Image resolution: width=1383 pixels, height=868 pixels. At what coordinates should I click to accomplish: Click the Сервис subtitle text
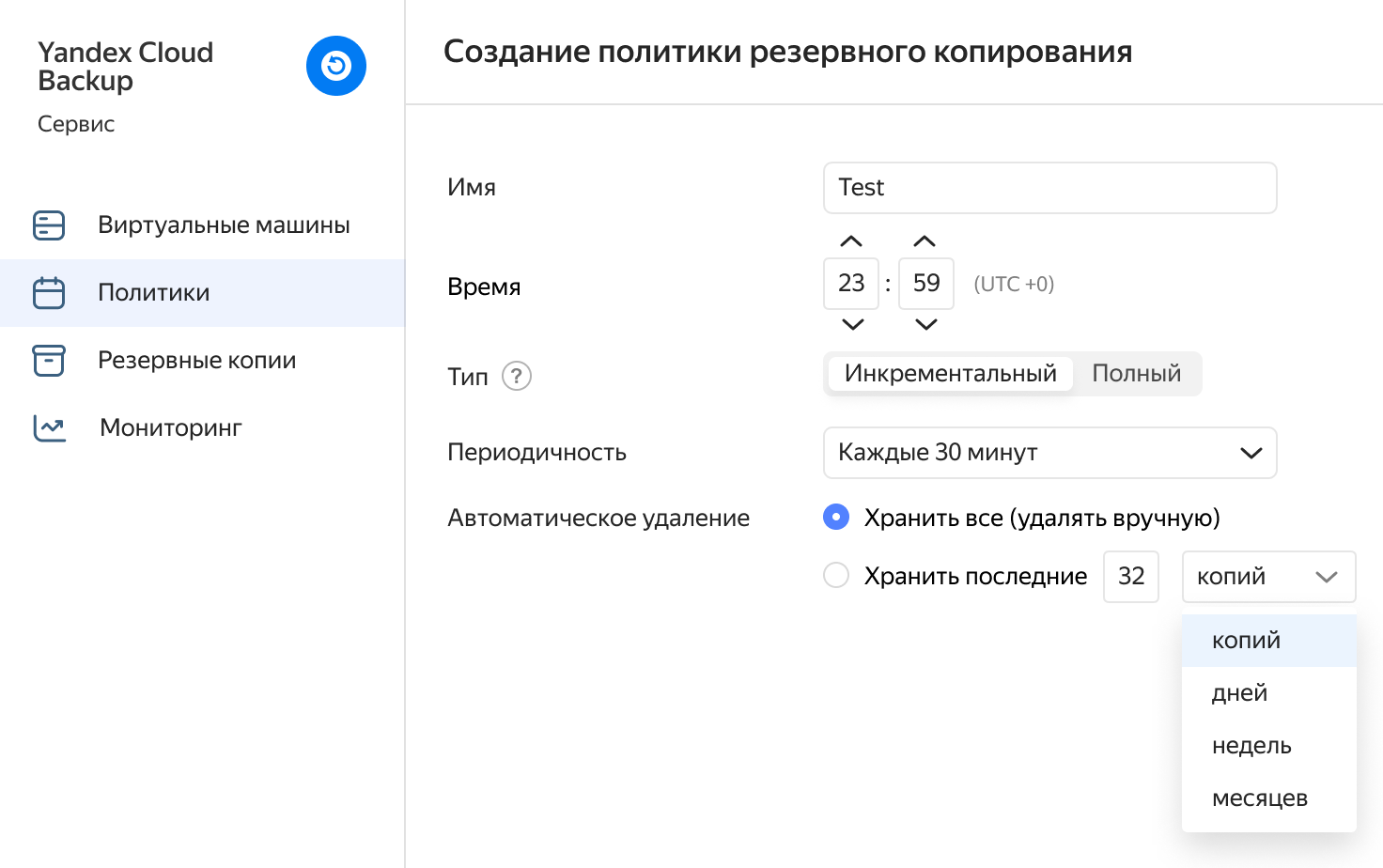pos(76,124)
